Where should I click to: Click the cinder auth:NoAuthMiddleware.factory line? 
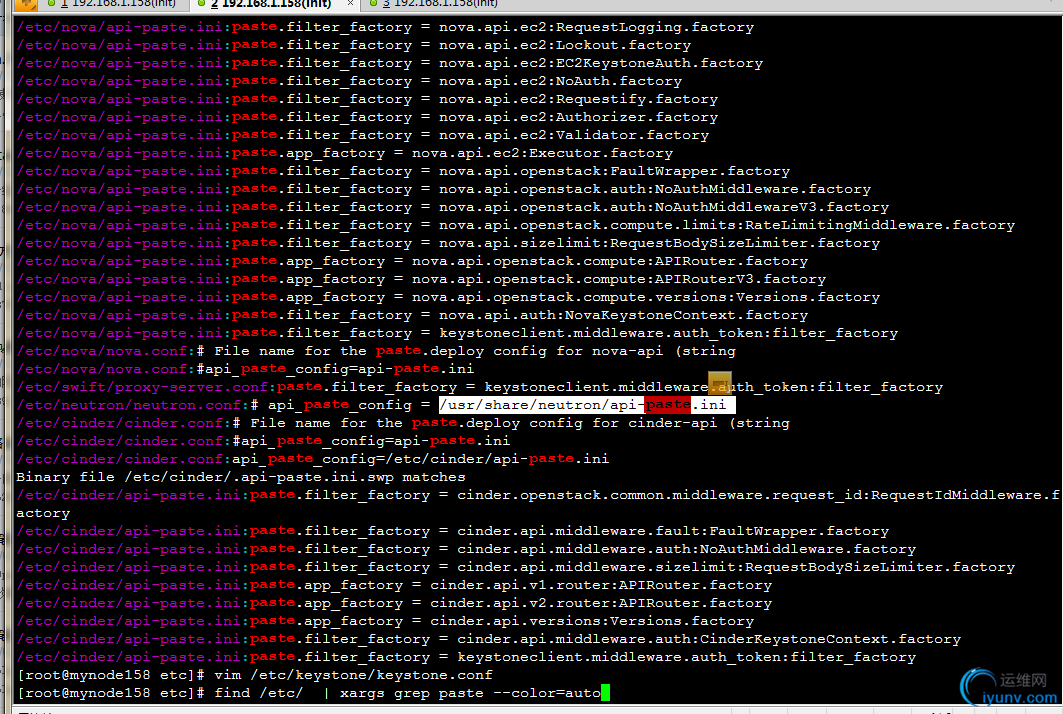tap(466, 549)
